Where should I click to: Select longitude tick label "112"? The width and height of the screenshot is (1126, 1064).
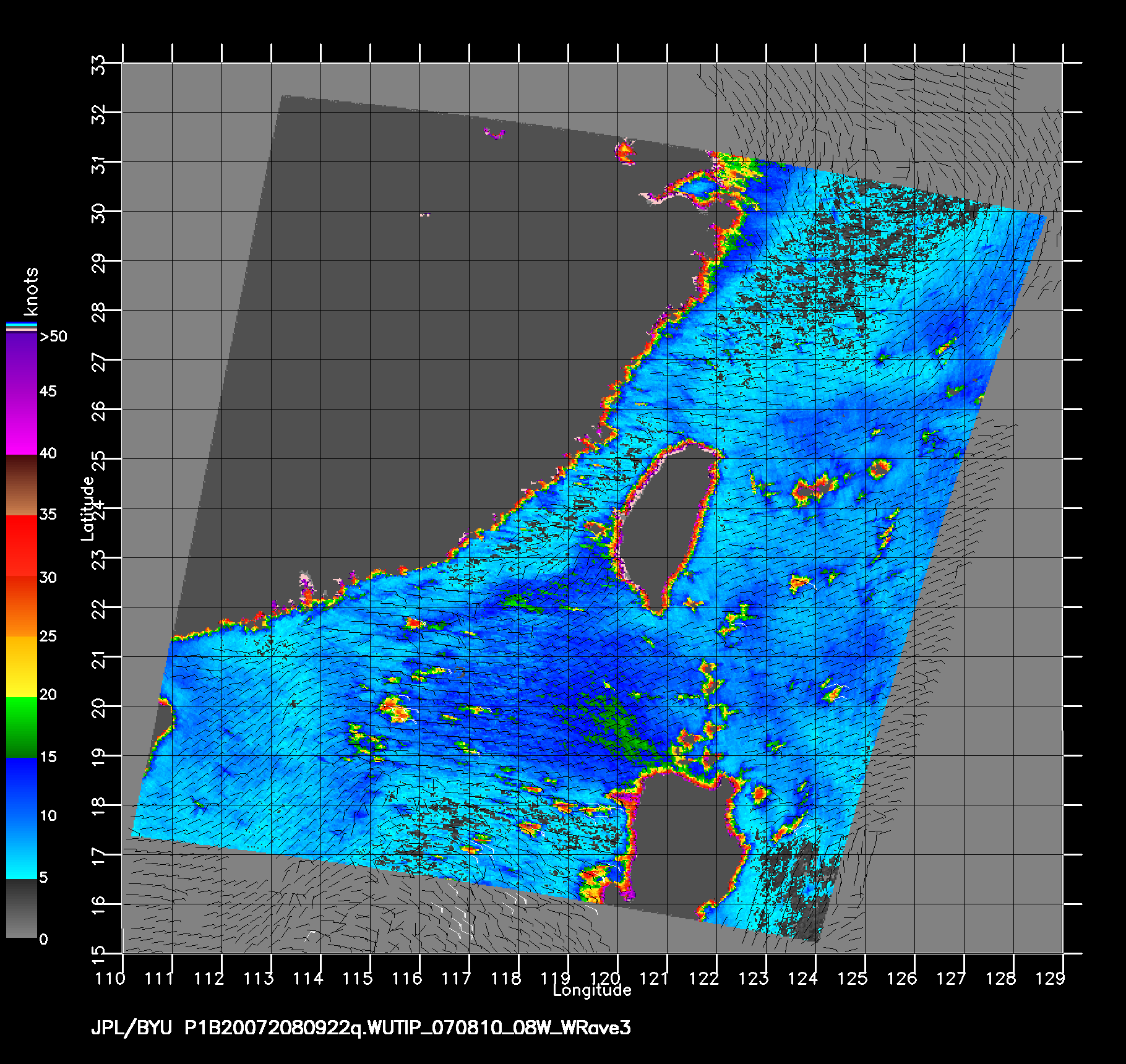(209, 978)
